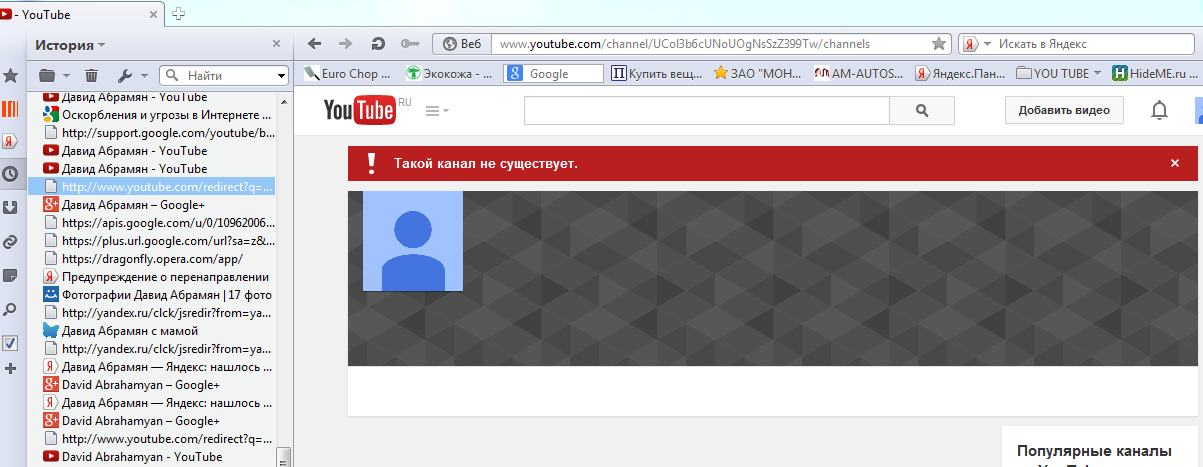Open the Bookmarks star panel in sidebar

(x=11, y=75)
